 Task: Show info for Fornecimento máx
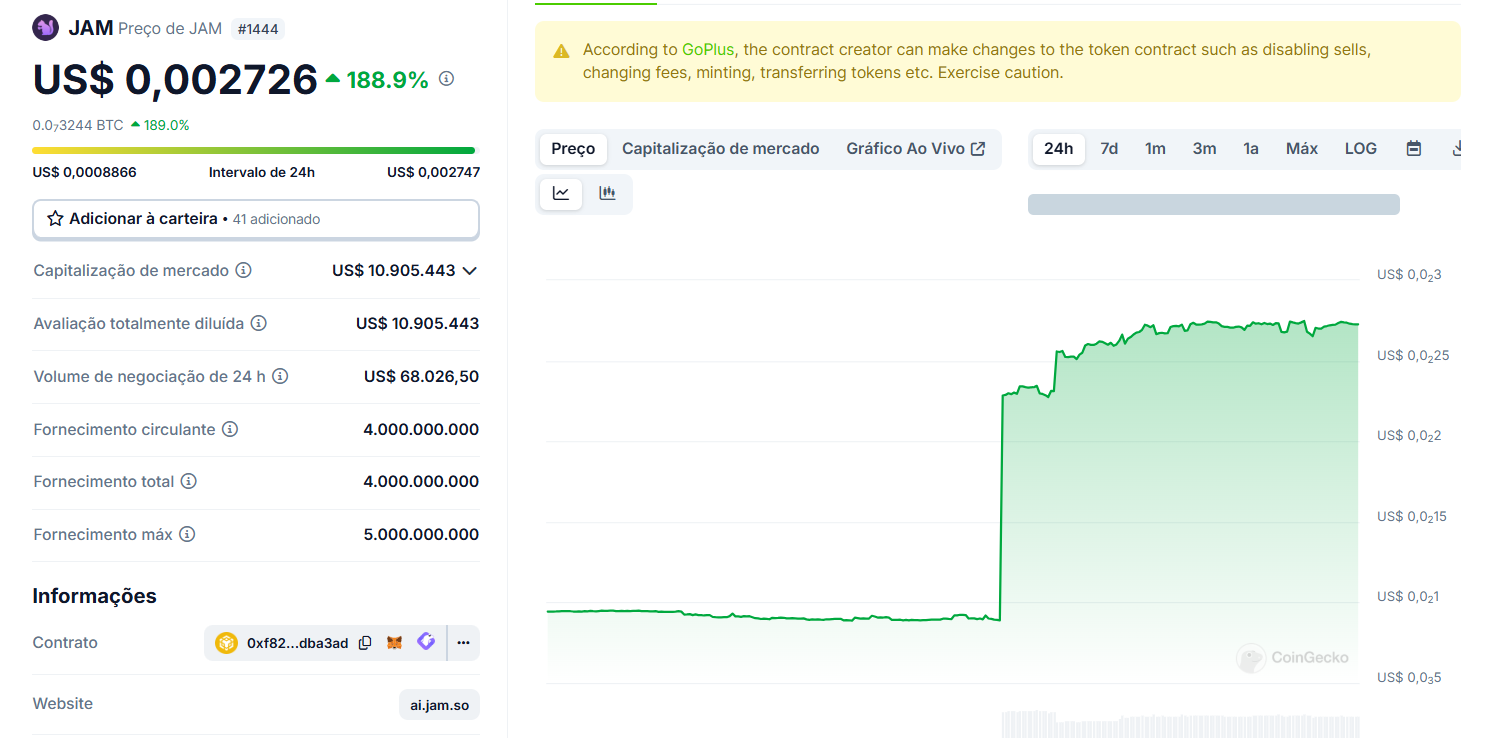pos(187,534)
